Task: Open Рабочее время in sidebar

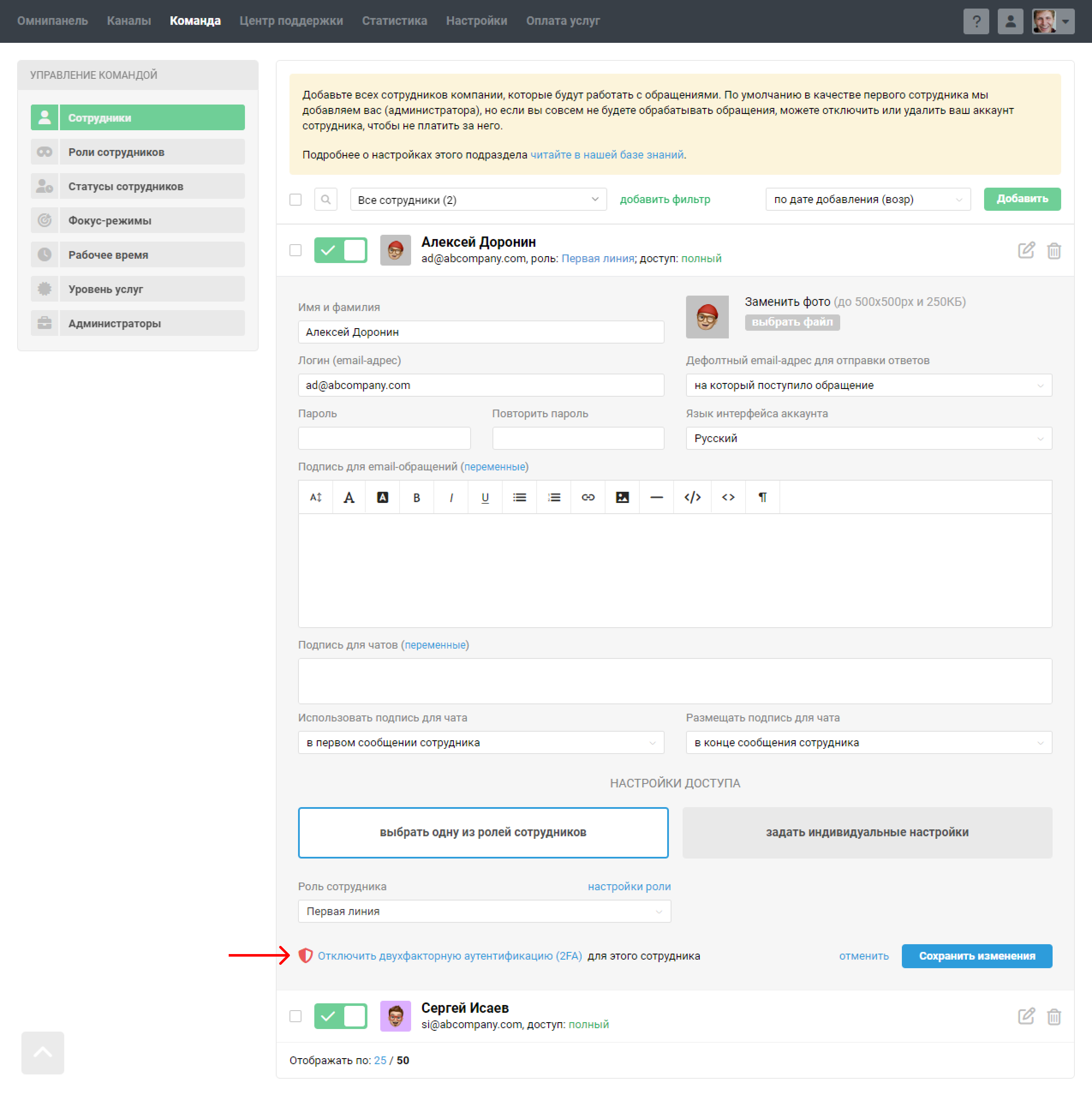Action: click(x=138, y=255)
